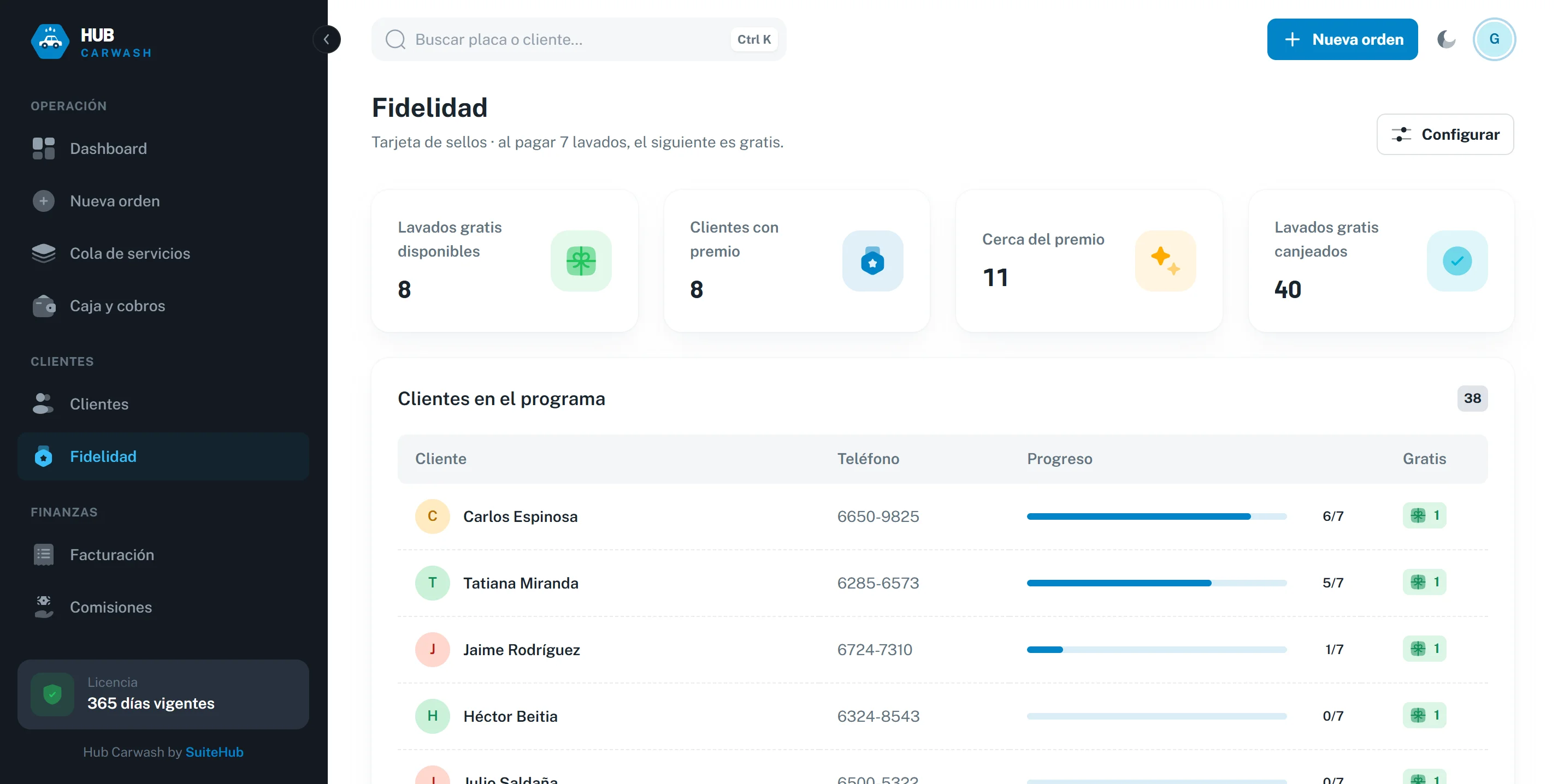Open the user avatar G menu
The image size is (1558, 784).
1494,39
